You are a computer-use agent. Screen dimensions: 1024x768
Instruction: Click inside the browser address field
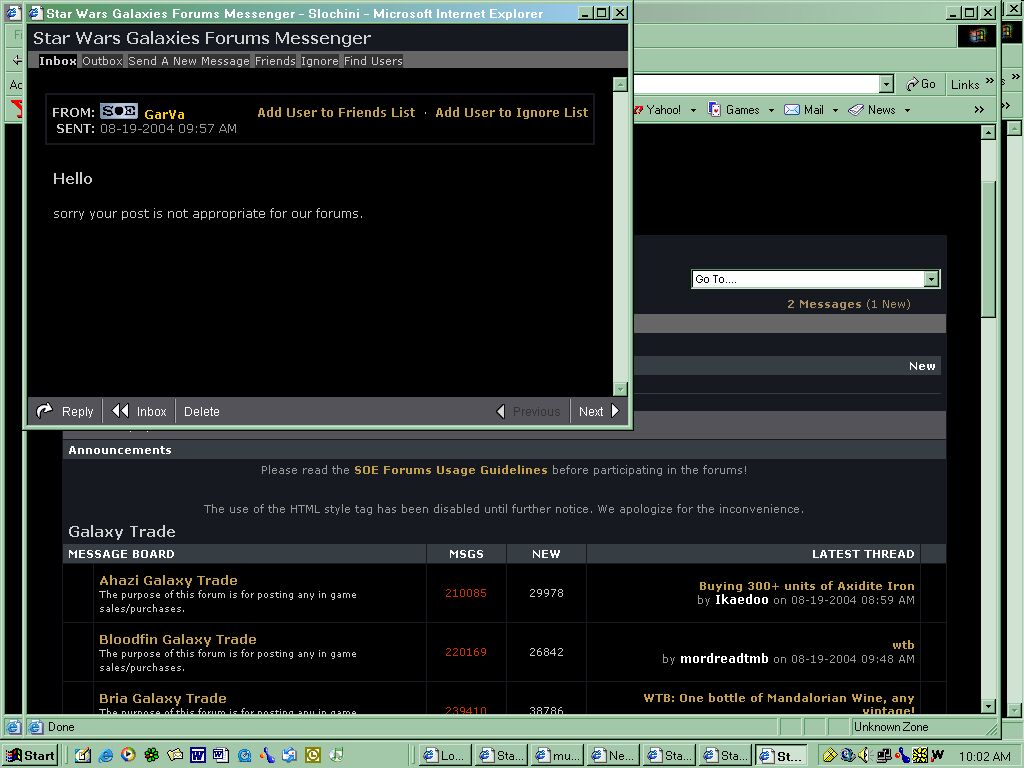click(756, 84)
